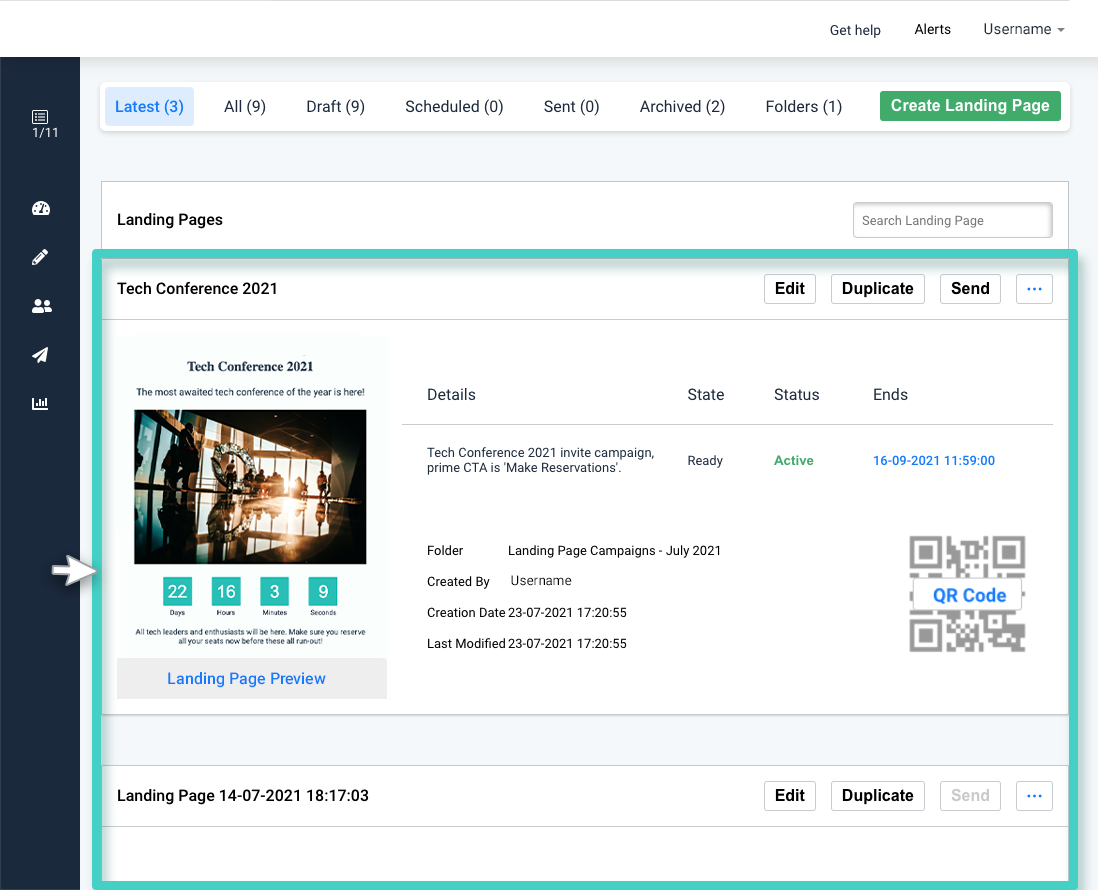Click the Active status text
The image size is (1098, 890).
pos(793,461)
